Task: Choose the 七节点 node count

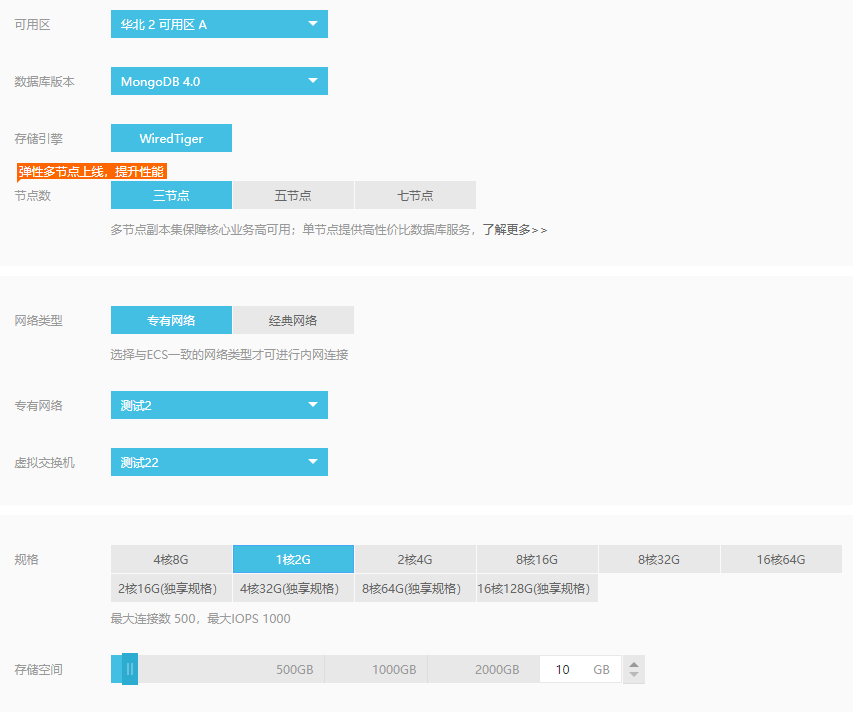Action: click(415, 195)
